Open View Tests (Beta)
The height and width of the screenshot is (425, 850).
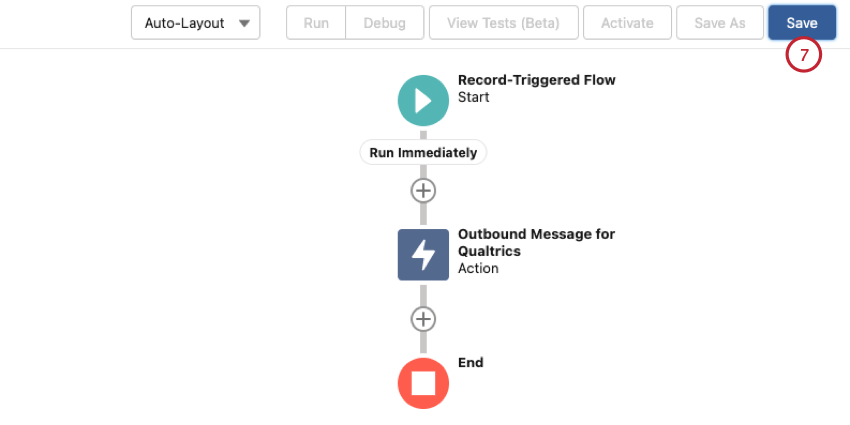pos(504,23)
